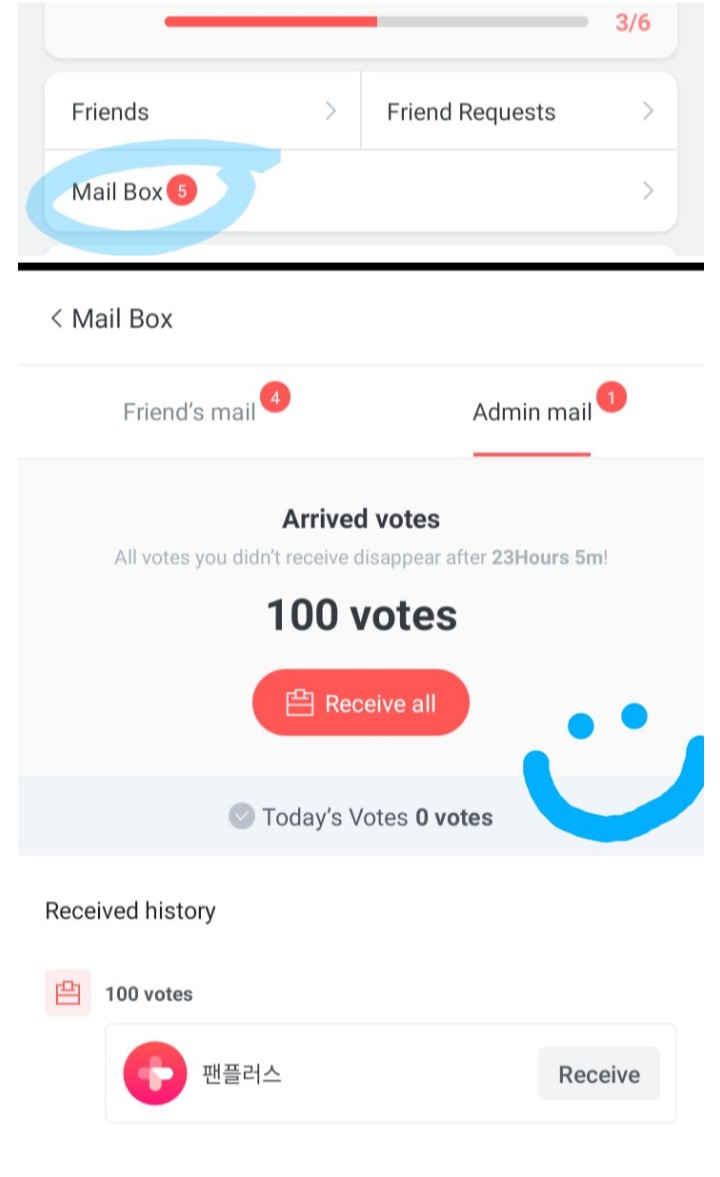Switch to the Friend's mail tab

[x=190, y=412]
